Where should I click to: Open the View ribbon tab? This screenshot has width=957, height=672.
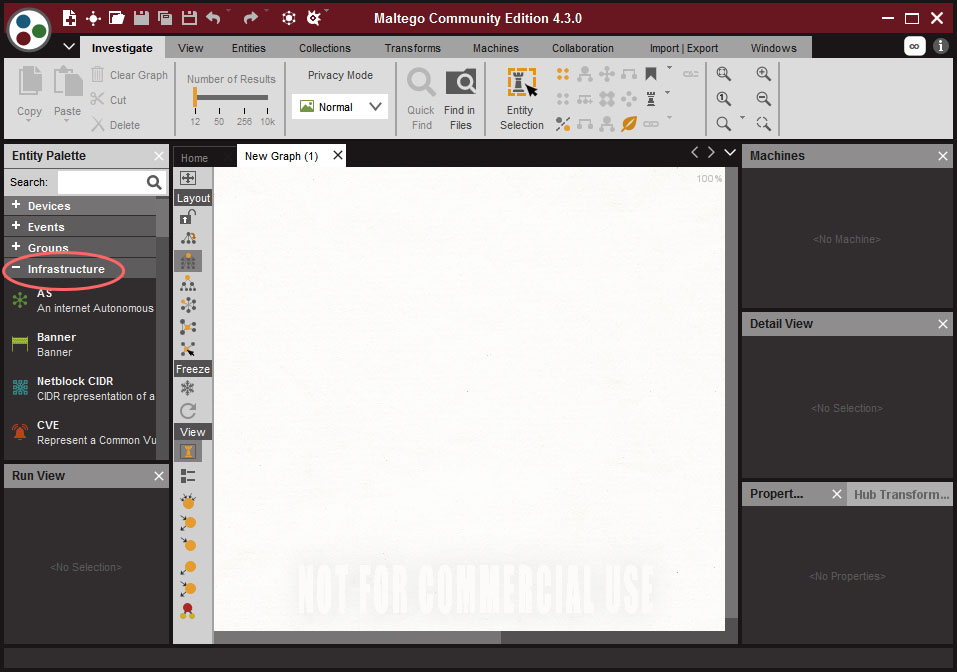click(x=190, y=48)
